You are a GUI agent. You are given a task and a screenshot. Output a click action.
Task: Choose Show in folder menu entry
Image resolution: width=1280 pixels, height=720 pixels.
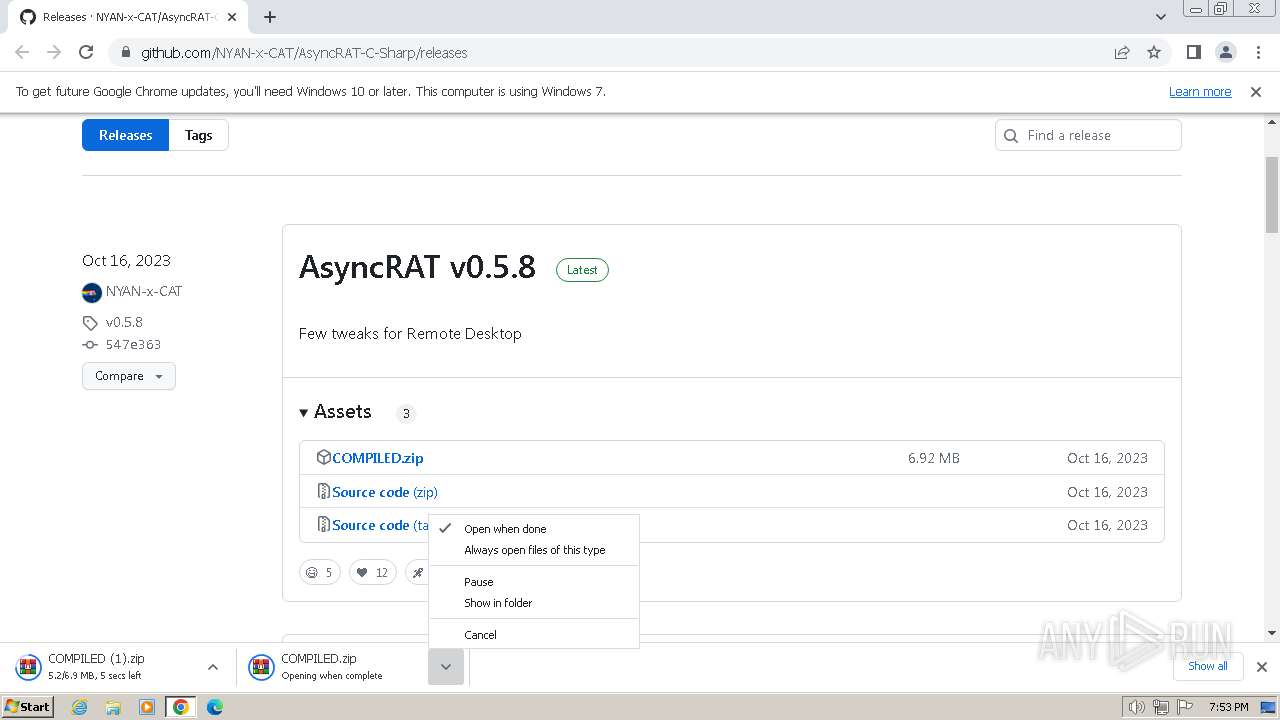[534, 603]
